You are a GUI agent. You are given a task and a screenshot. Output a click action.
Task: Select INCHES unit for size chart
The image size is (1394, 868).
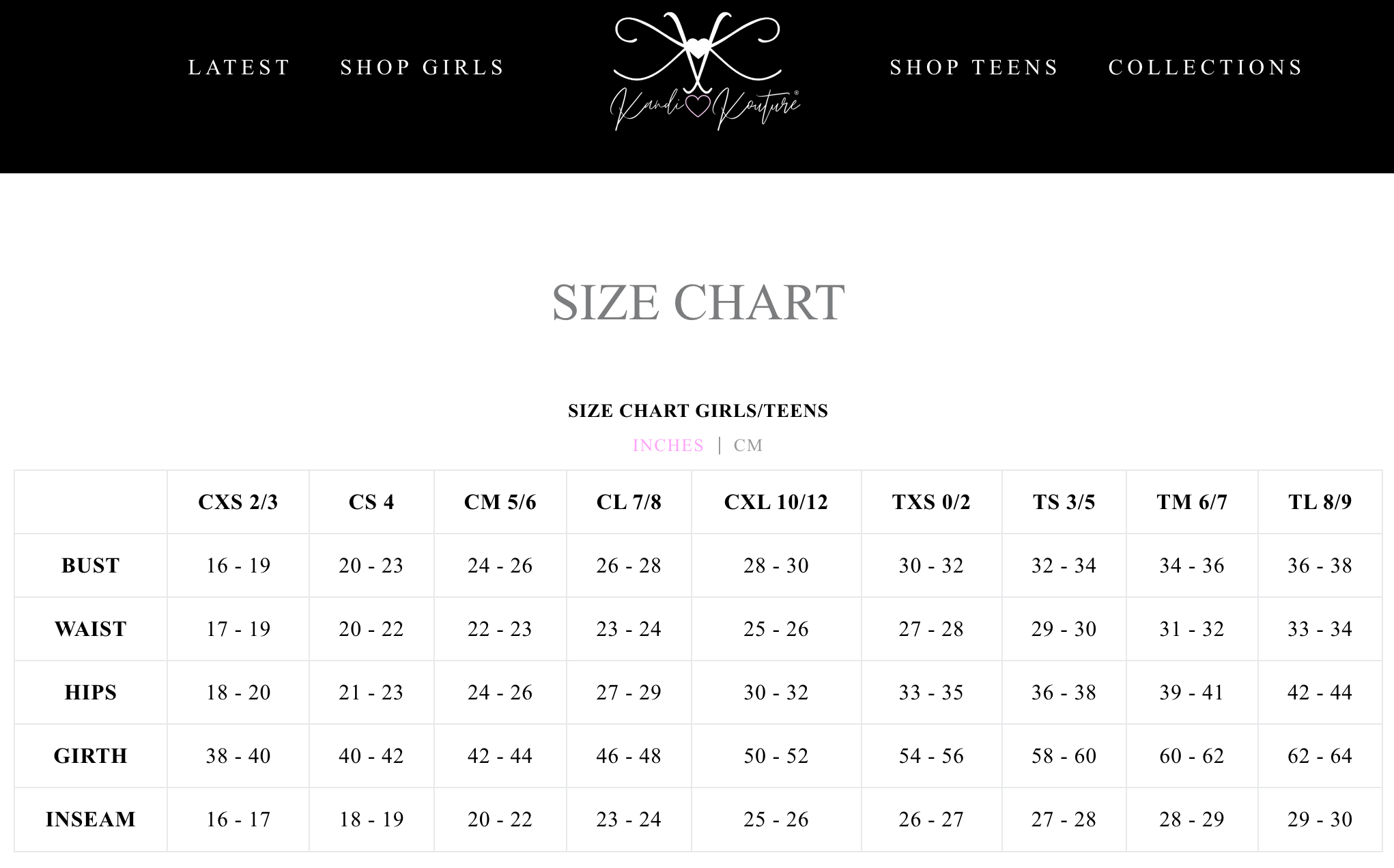[668, 446]
